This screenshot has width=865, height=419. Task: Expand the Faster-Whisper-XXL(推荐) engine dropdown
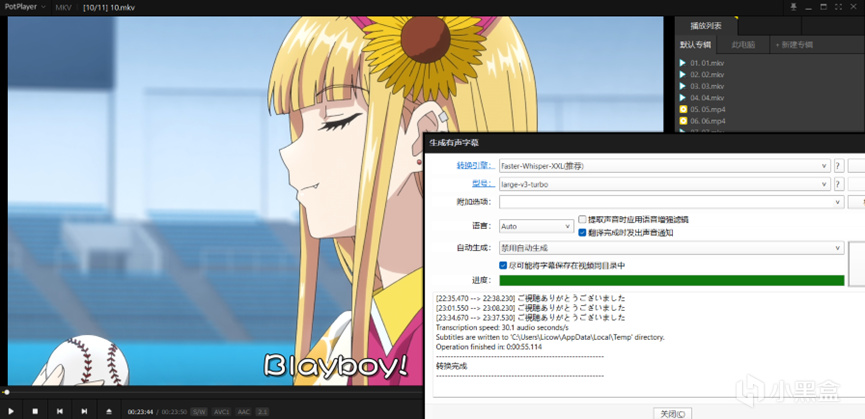(664, 165)
